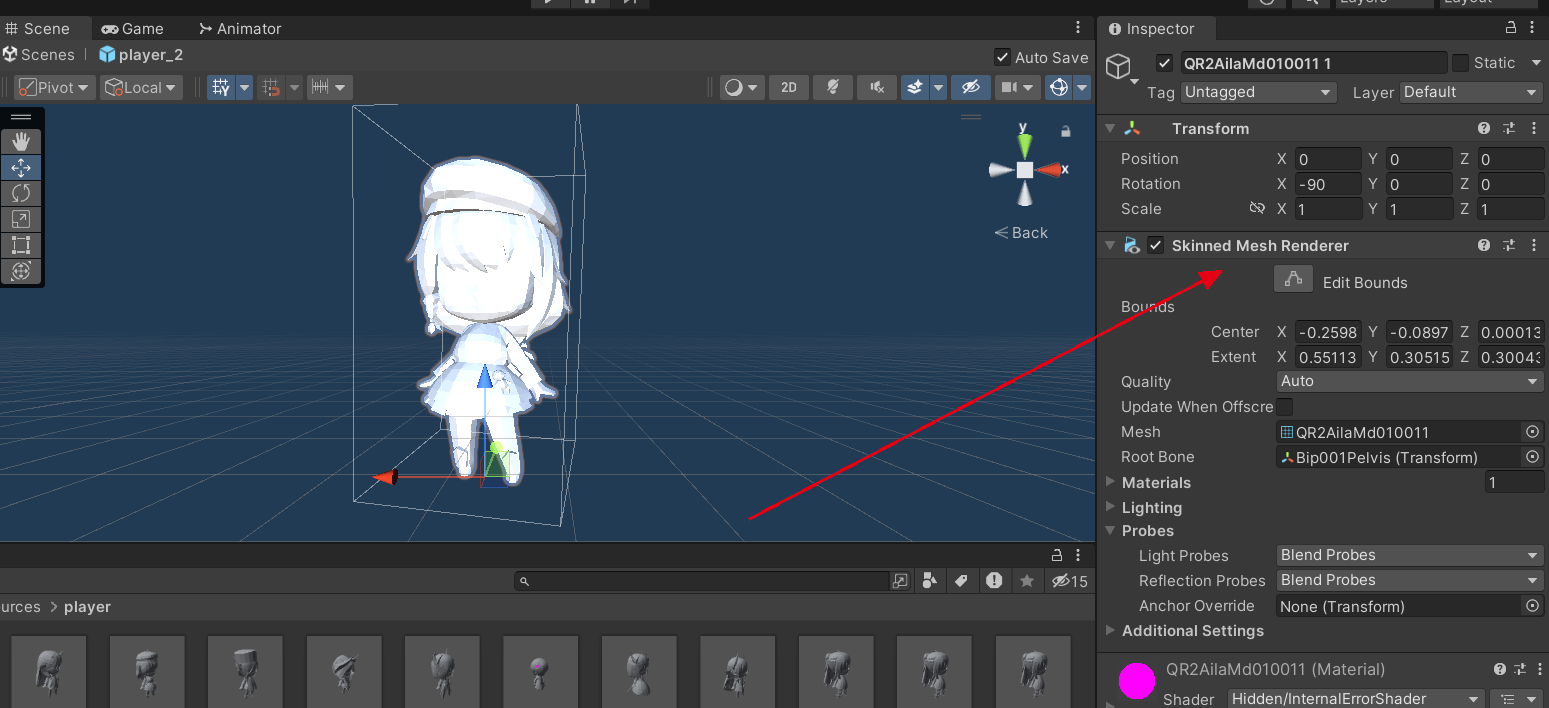1549x708 pixels.
Task: Expand the Materials section
Action: tap(1110, 482)
